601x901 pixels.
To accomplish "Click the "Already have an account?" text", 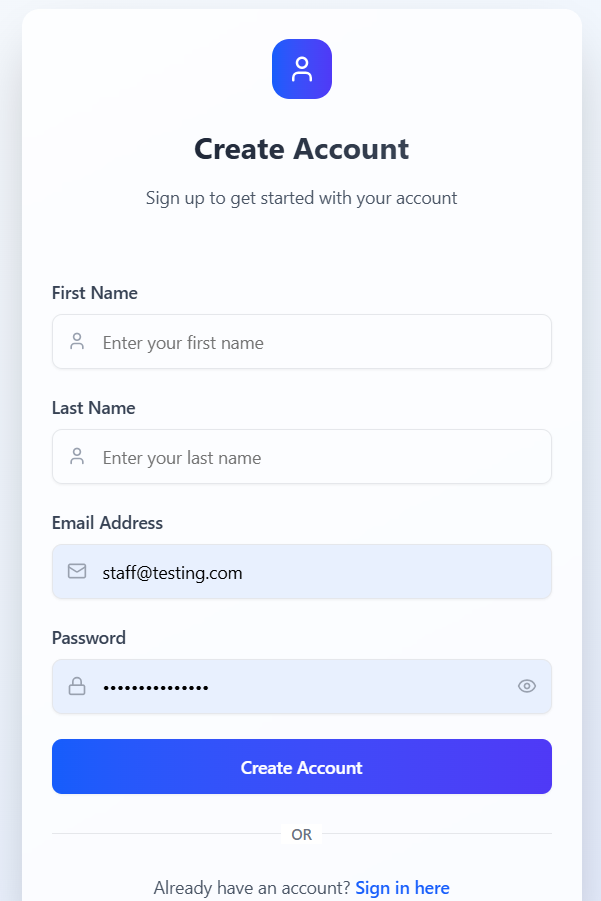I will [252, 888].
